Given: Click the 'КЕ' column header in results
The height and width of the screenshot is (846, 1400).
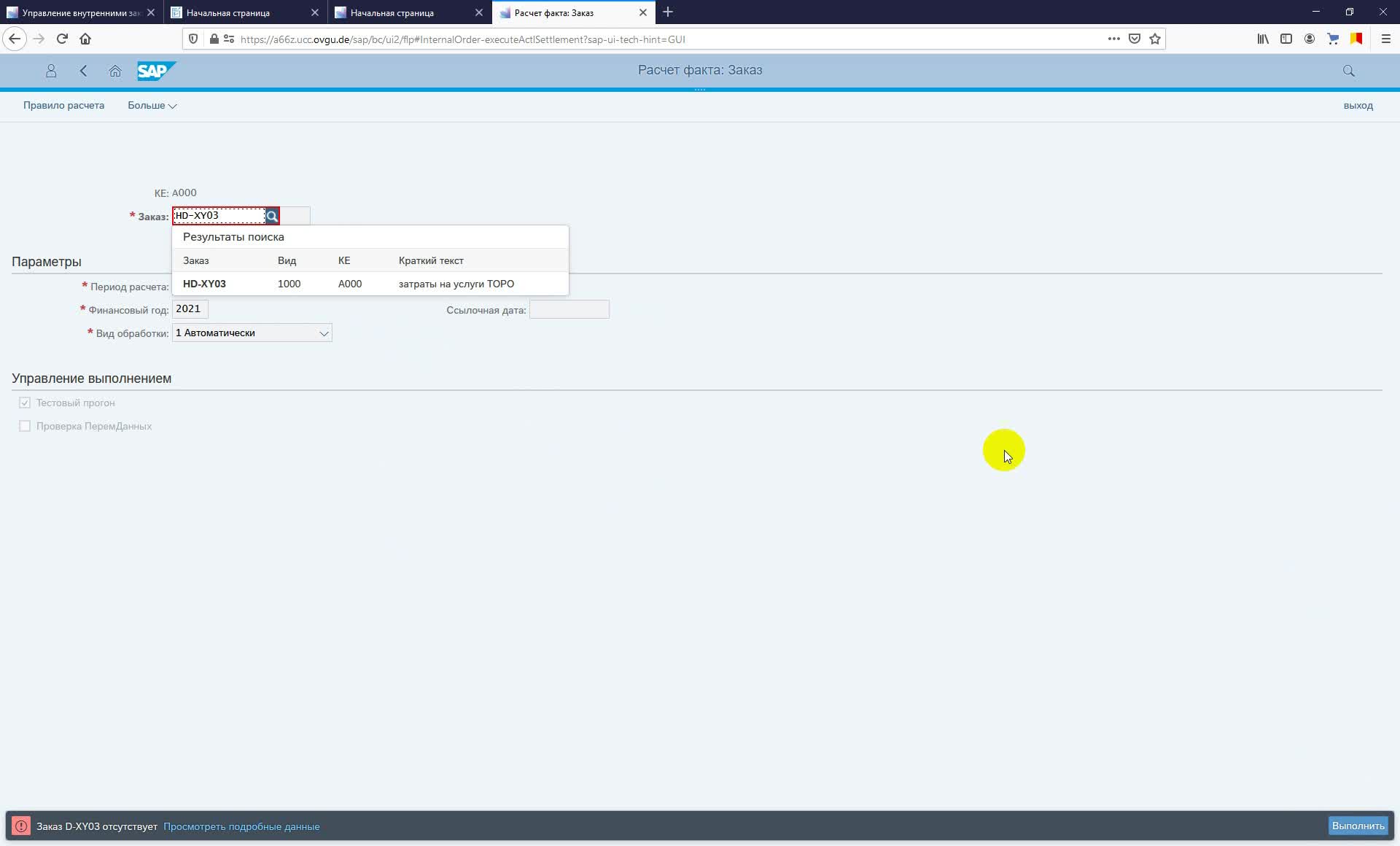Looking at the screenshot, I should pos(344,260).
